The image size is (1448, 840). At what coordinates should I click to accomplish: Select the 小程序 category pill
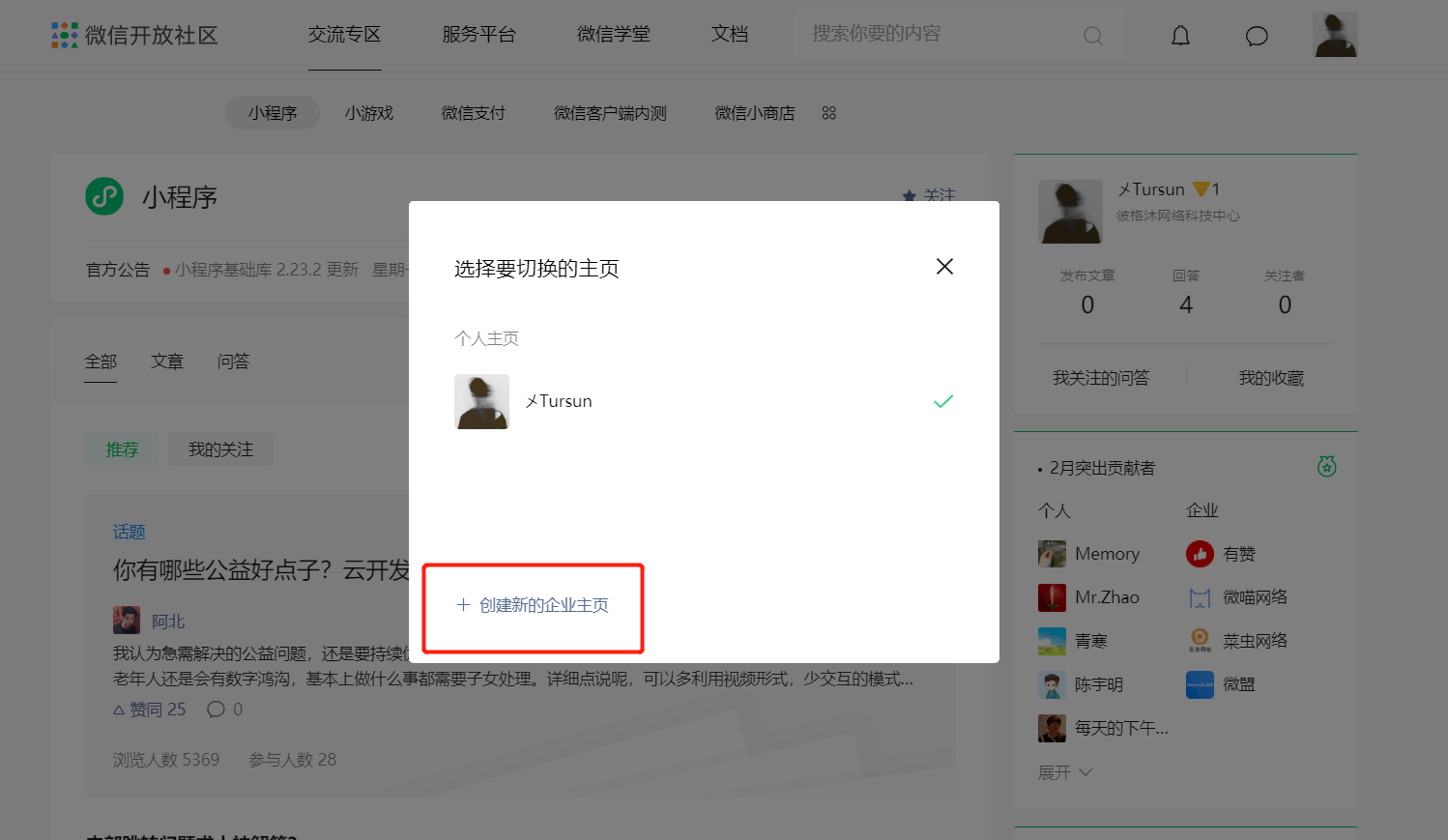(273, 113)
